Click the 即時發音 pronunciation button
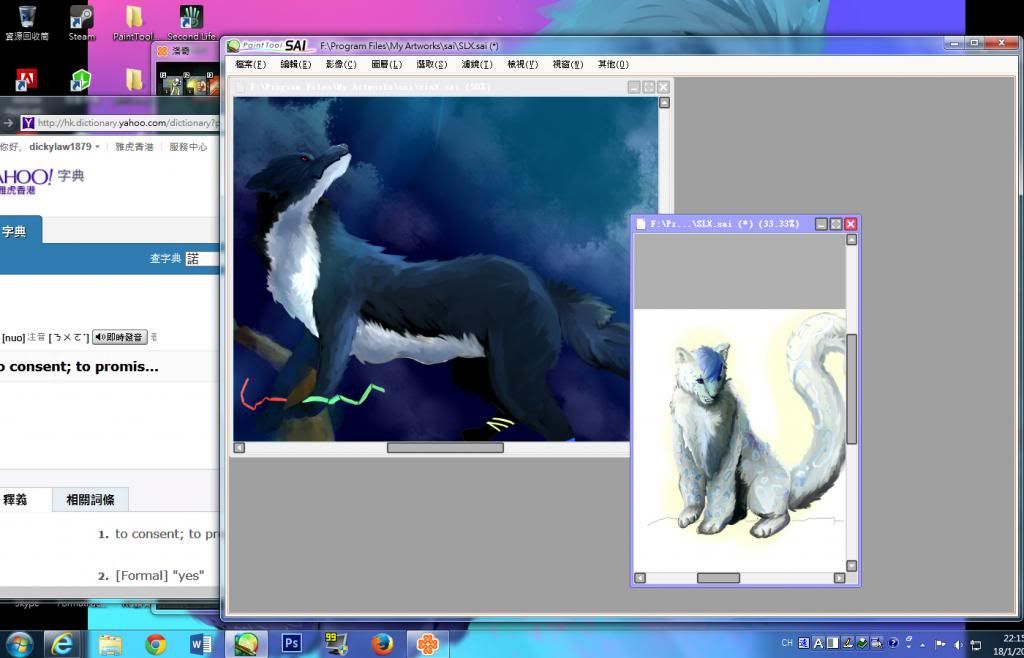Viewport: 1024px width, 658px height. pos(120,338)
